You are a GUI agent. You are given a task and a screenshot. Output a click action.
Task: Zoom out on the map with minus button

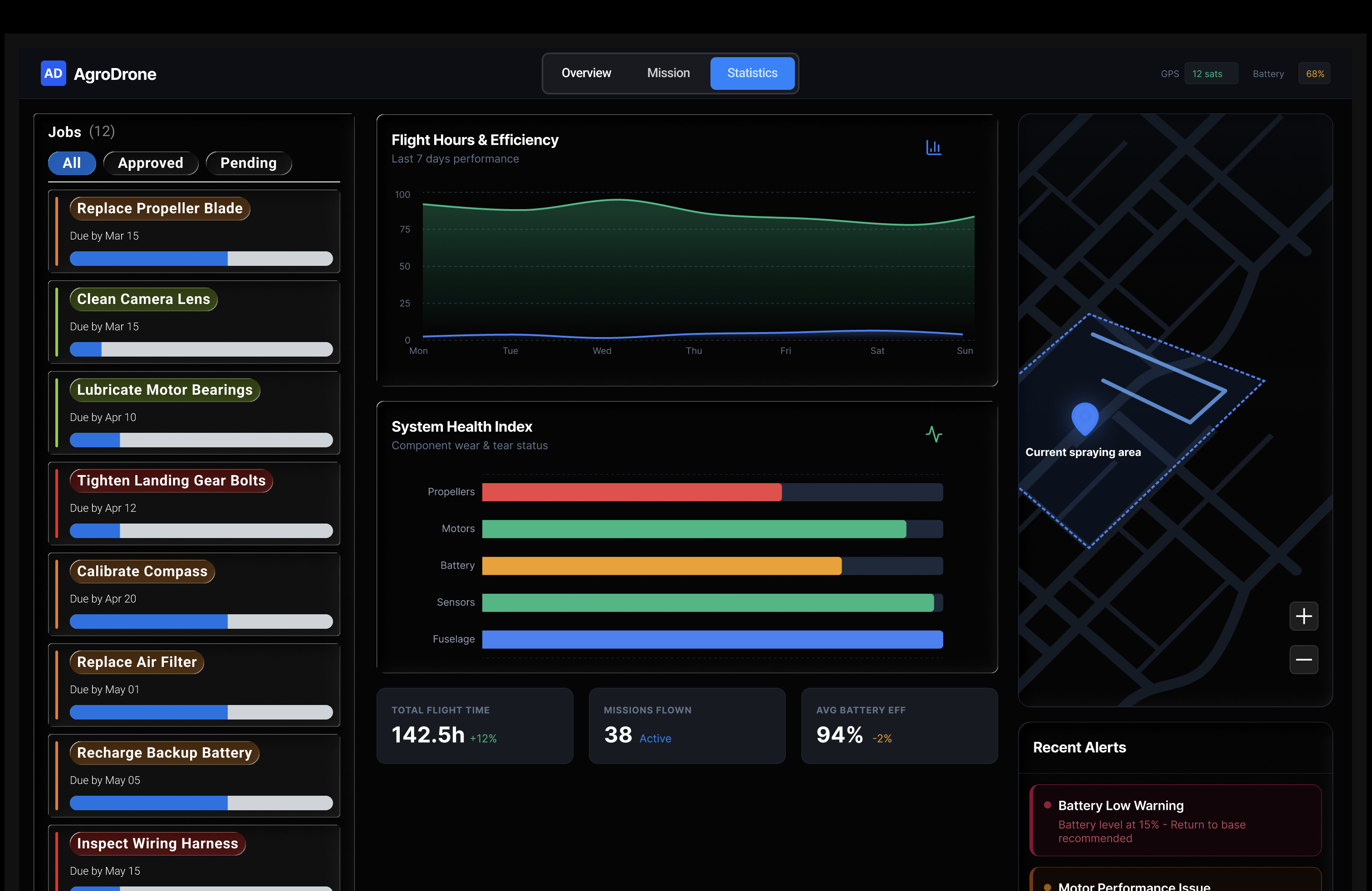click(x=1303, y=659)
